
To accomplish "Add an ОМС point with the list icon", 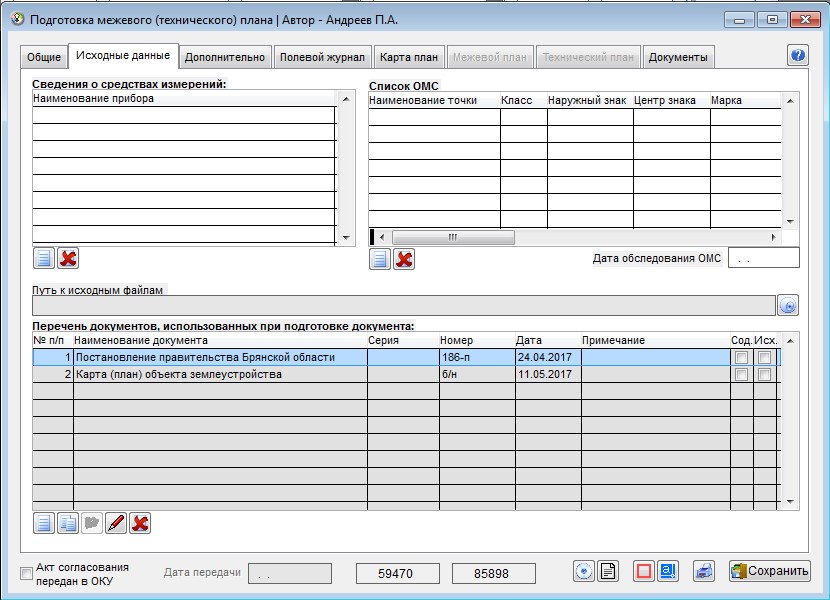I will (x=380, y=259).
